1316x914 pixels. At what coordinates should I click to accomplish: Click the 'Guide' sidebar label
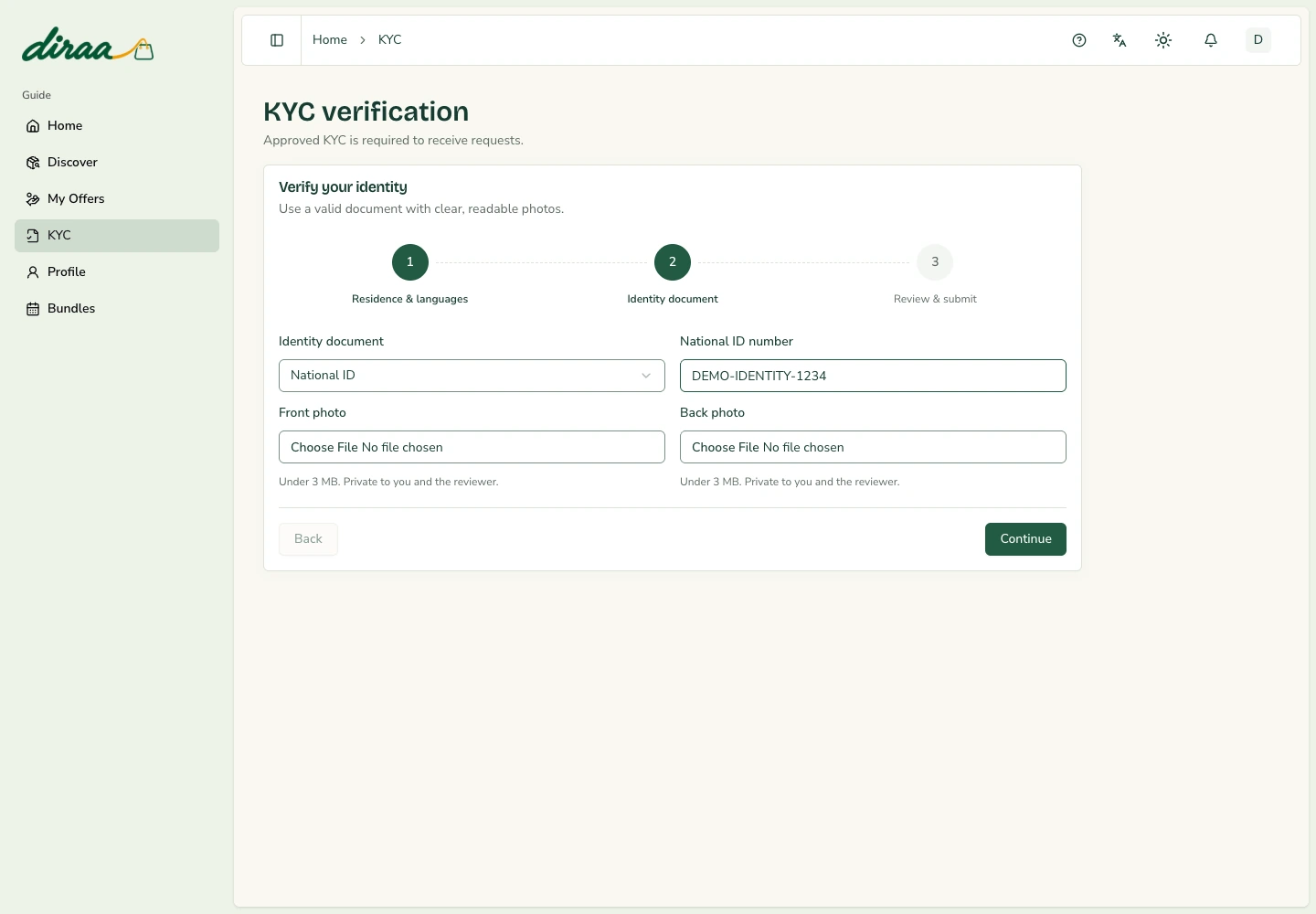point(37,95)
